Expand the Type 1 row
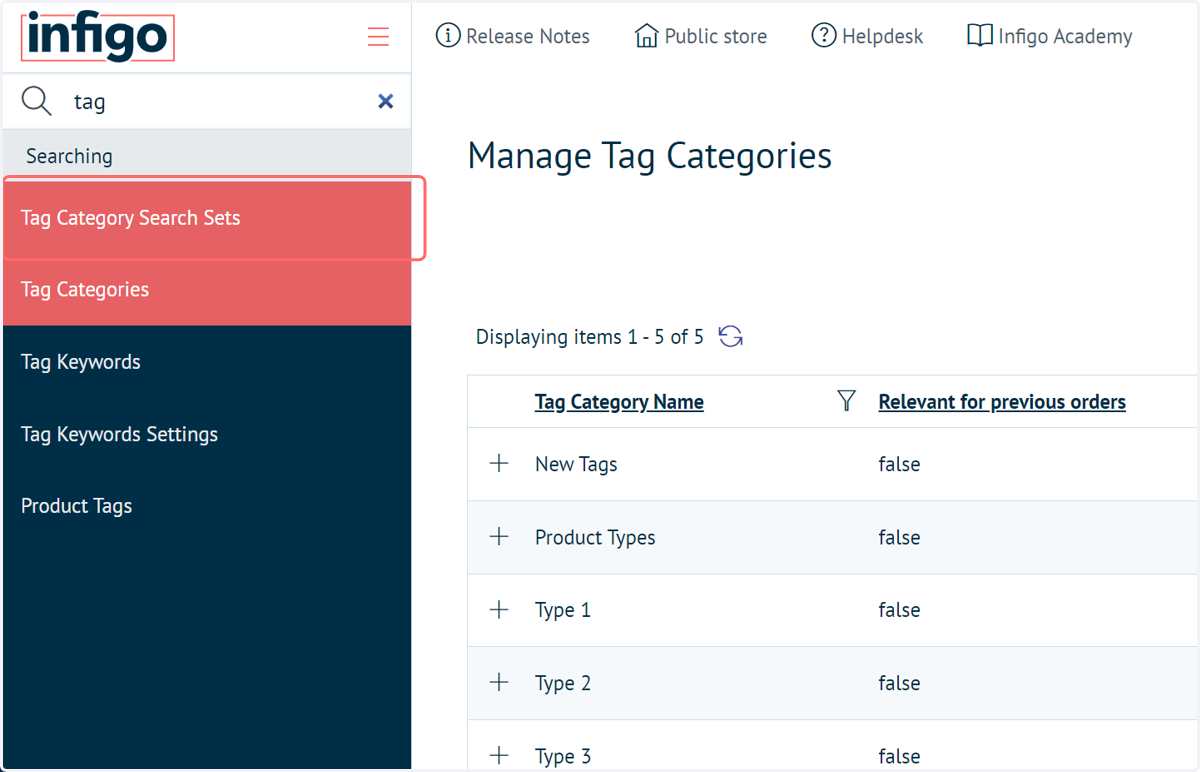1200x772 pixels. click(x=499, y=610)
